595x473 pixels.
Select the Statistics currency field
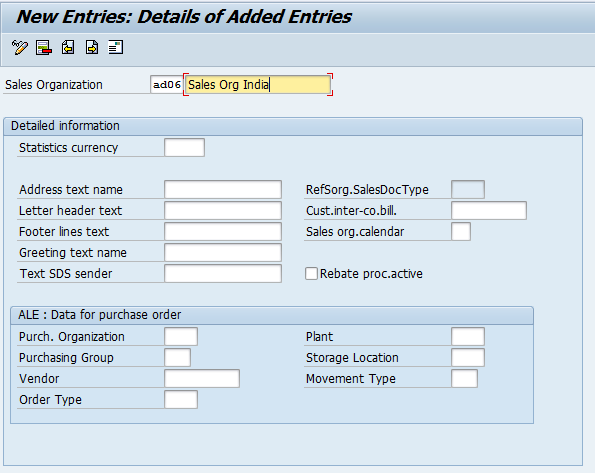click(184, 147)
